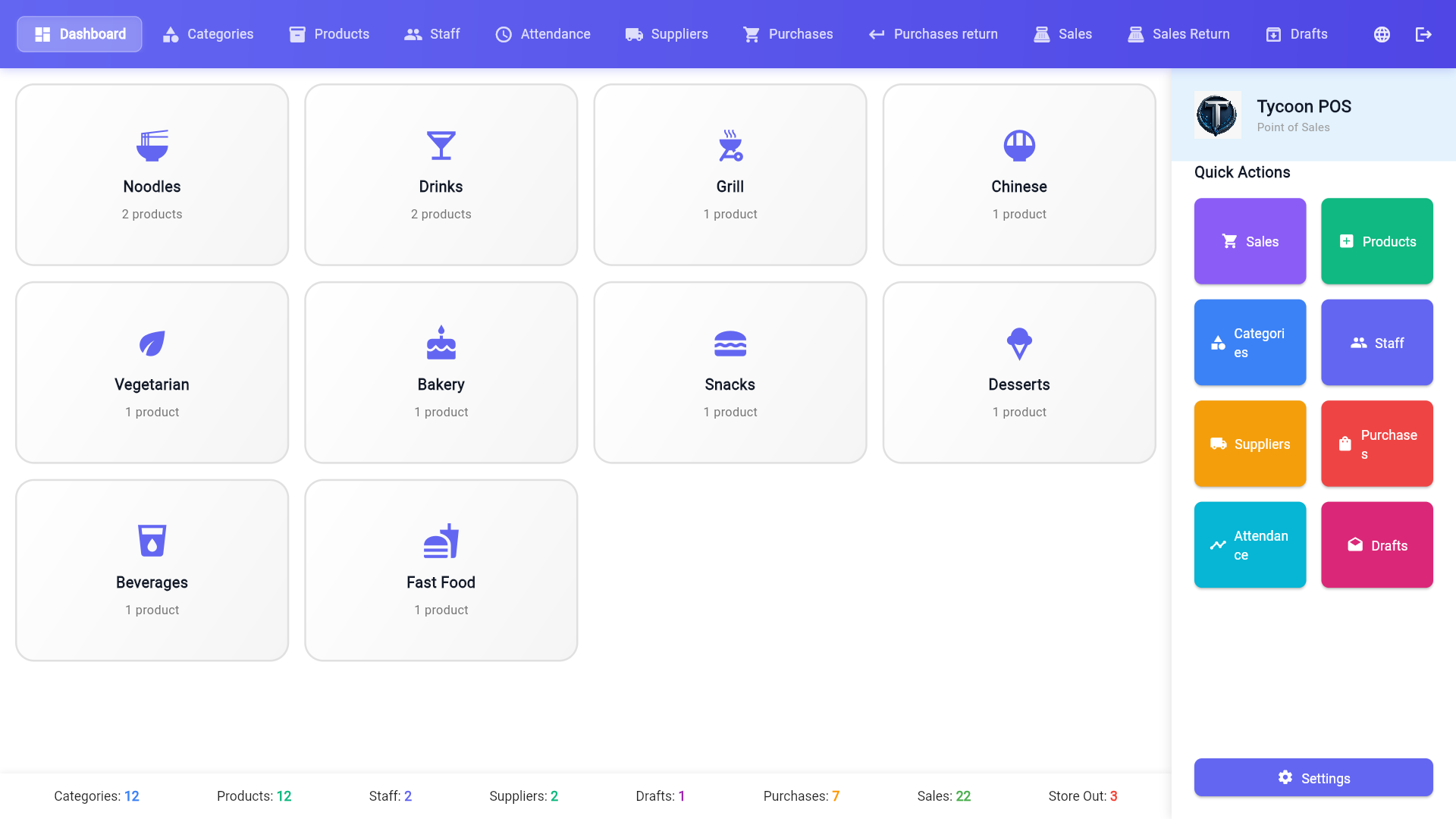
Task: Click the Snacks burger icon
Action: pyautogui.click(x=730, y=344)
